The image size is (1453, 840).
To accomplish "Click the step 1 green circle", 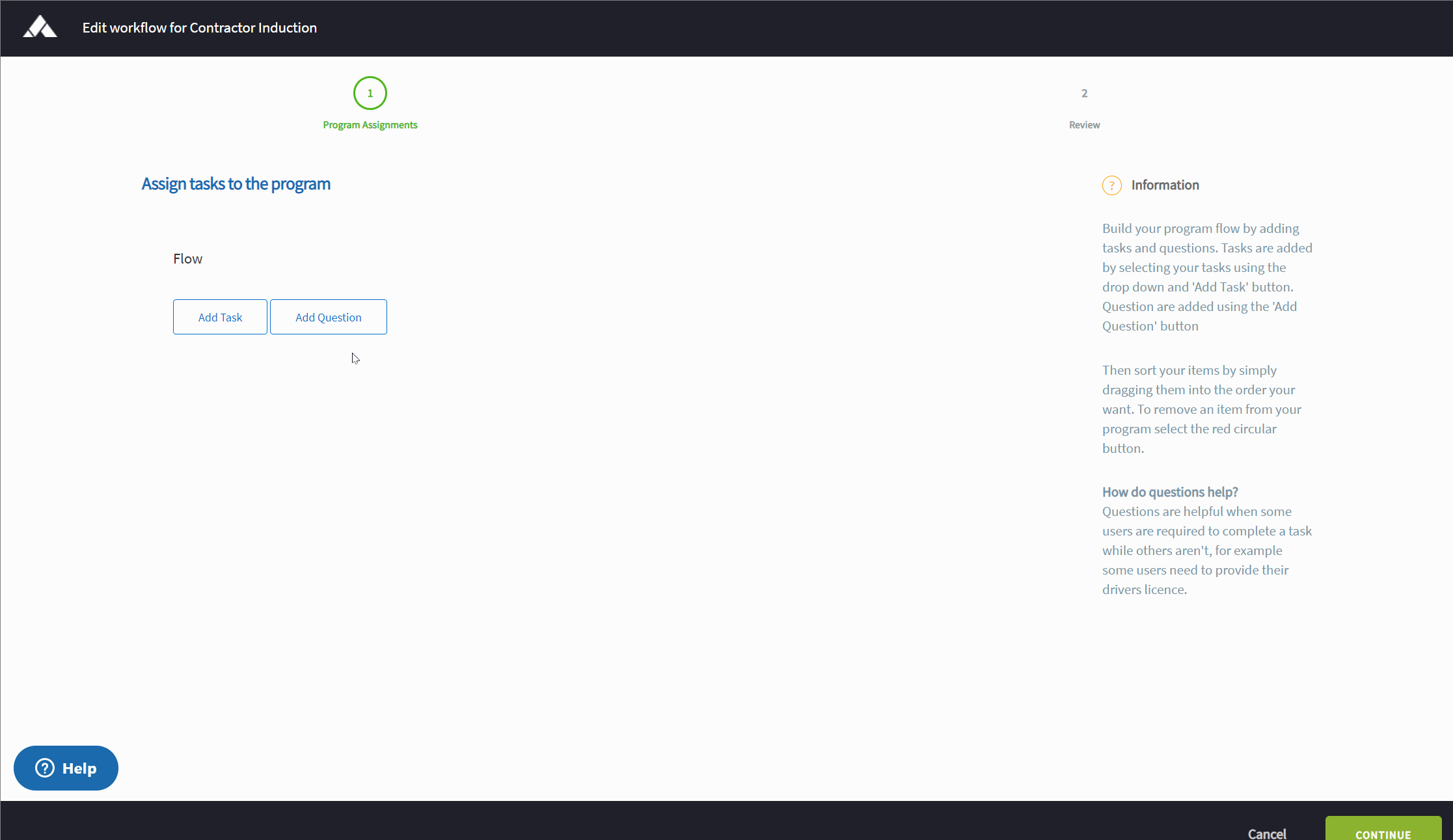I will click(370, 93).
